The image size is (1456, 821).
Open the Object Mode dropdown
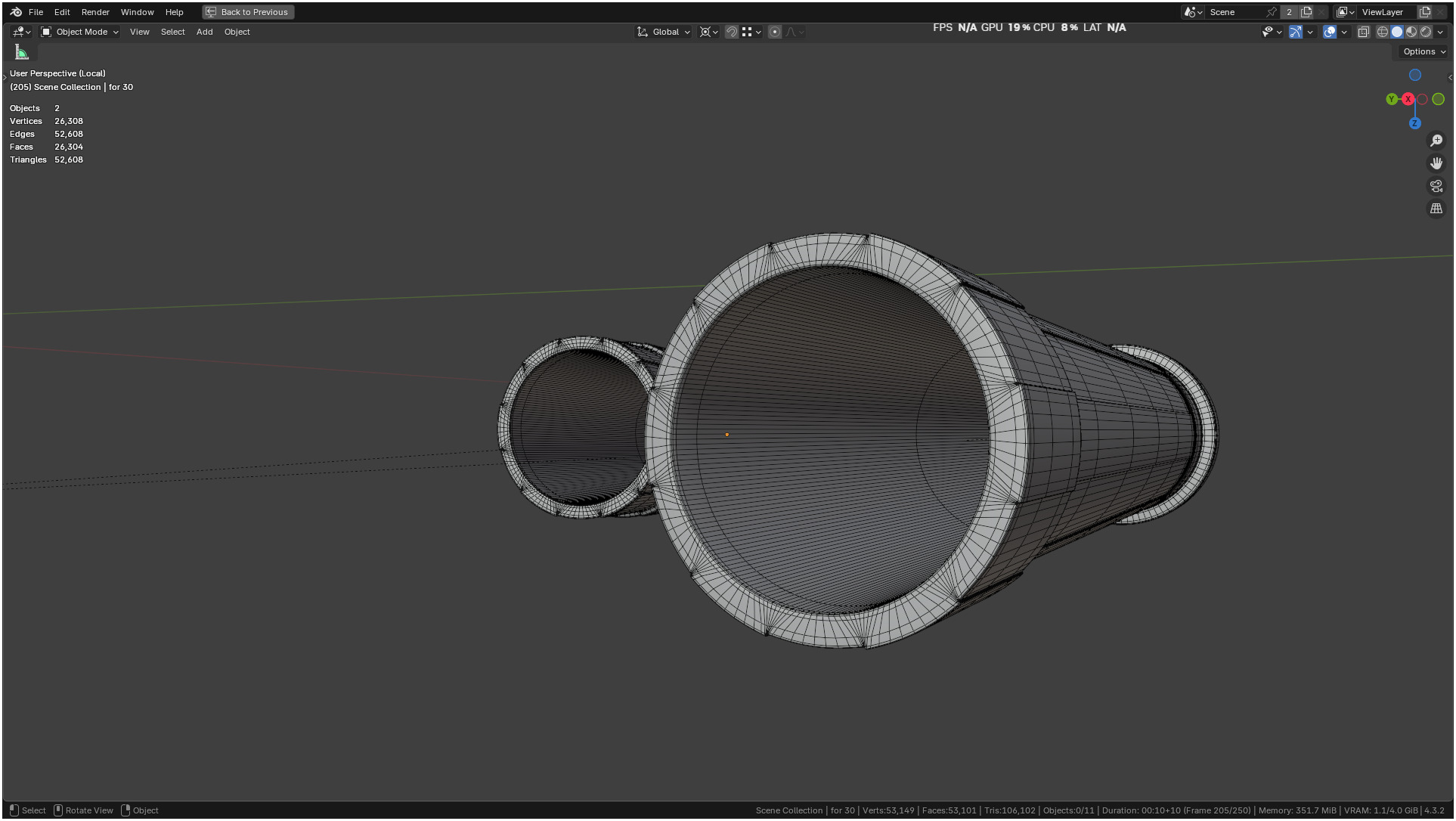[x=80, y=32]
